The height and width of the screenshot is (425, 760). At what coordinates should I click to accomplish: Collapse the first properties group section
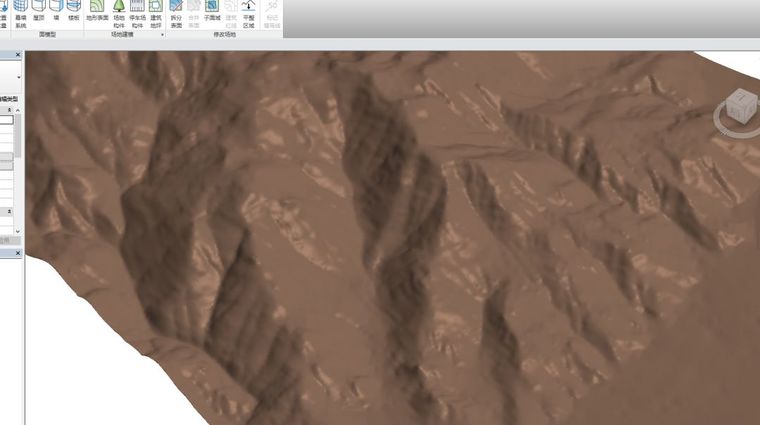[9, 110]
